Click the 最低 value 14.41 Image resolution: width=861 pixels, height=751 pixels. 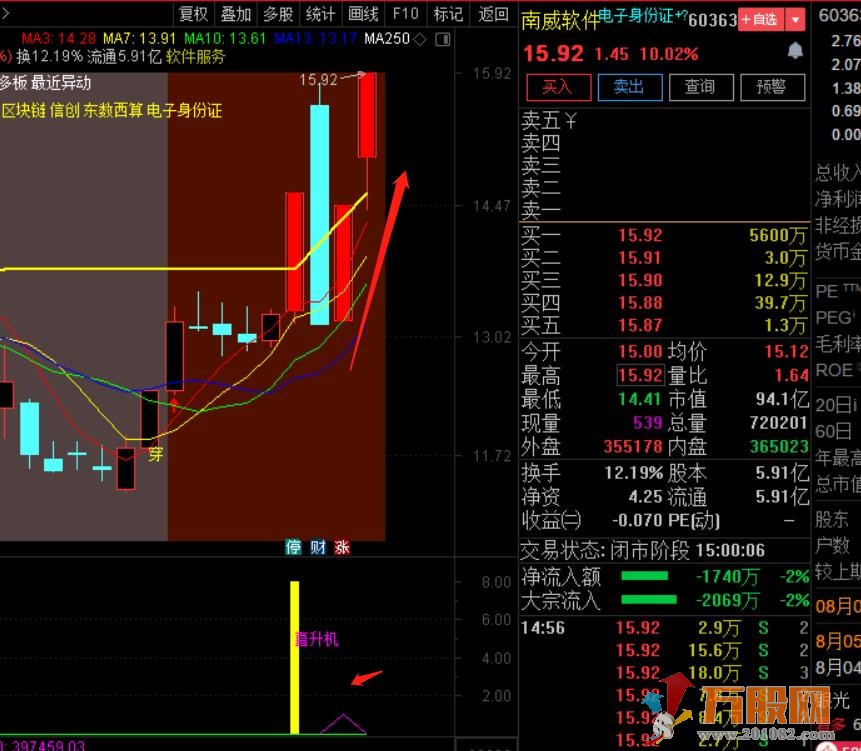click(640, 399)
